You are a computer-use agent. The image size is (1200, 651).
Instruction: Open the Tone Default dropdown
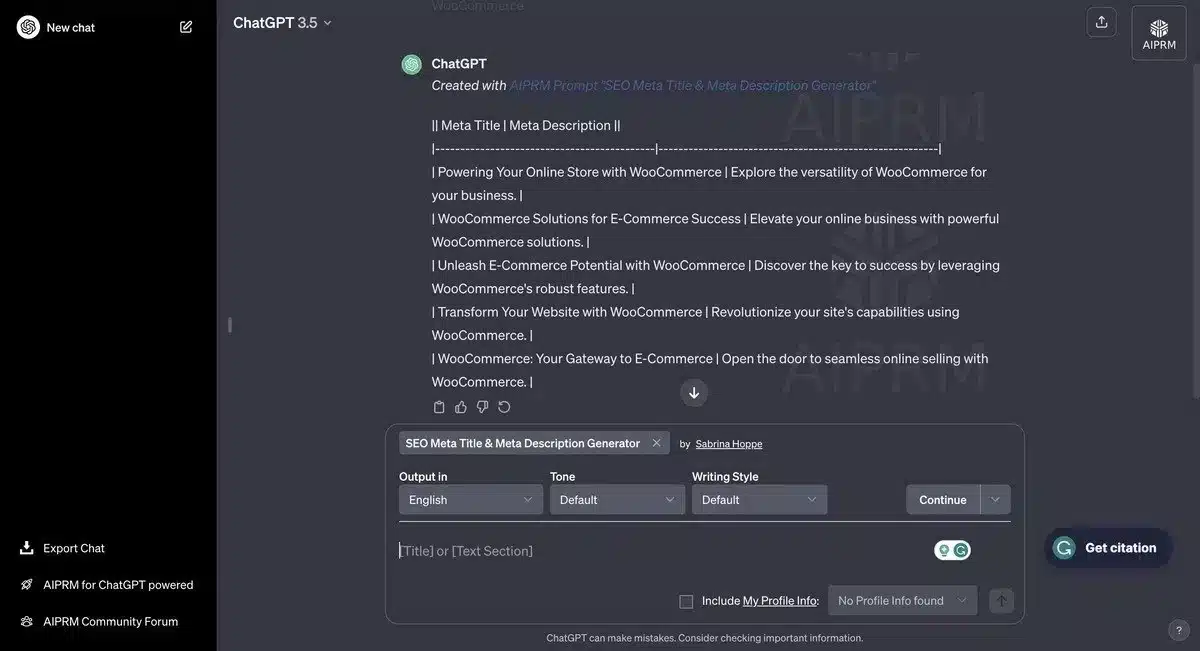(617, 500)
